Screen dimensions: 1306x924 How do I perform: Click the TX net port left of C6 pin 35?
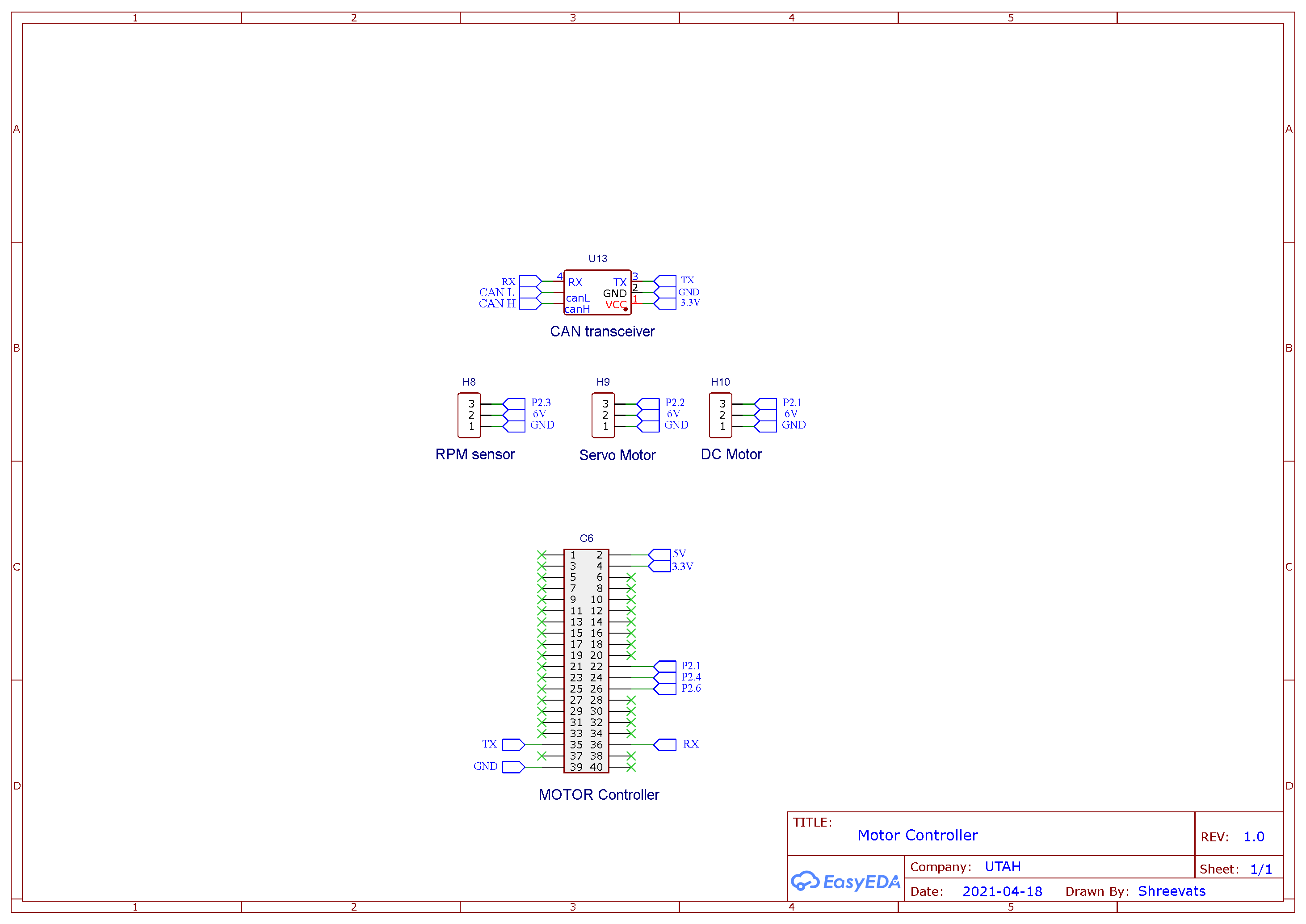coord(514,745)
